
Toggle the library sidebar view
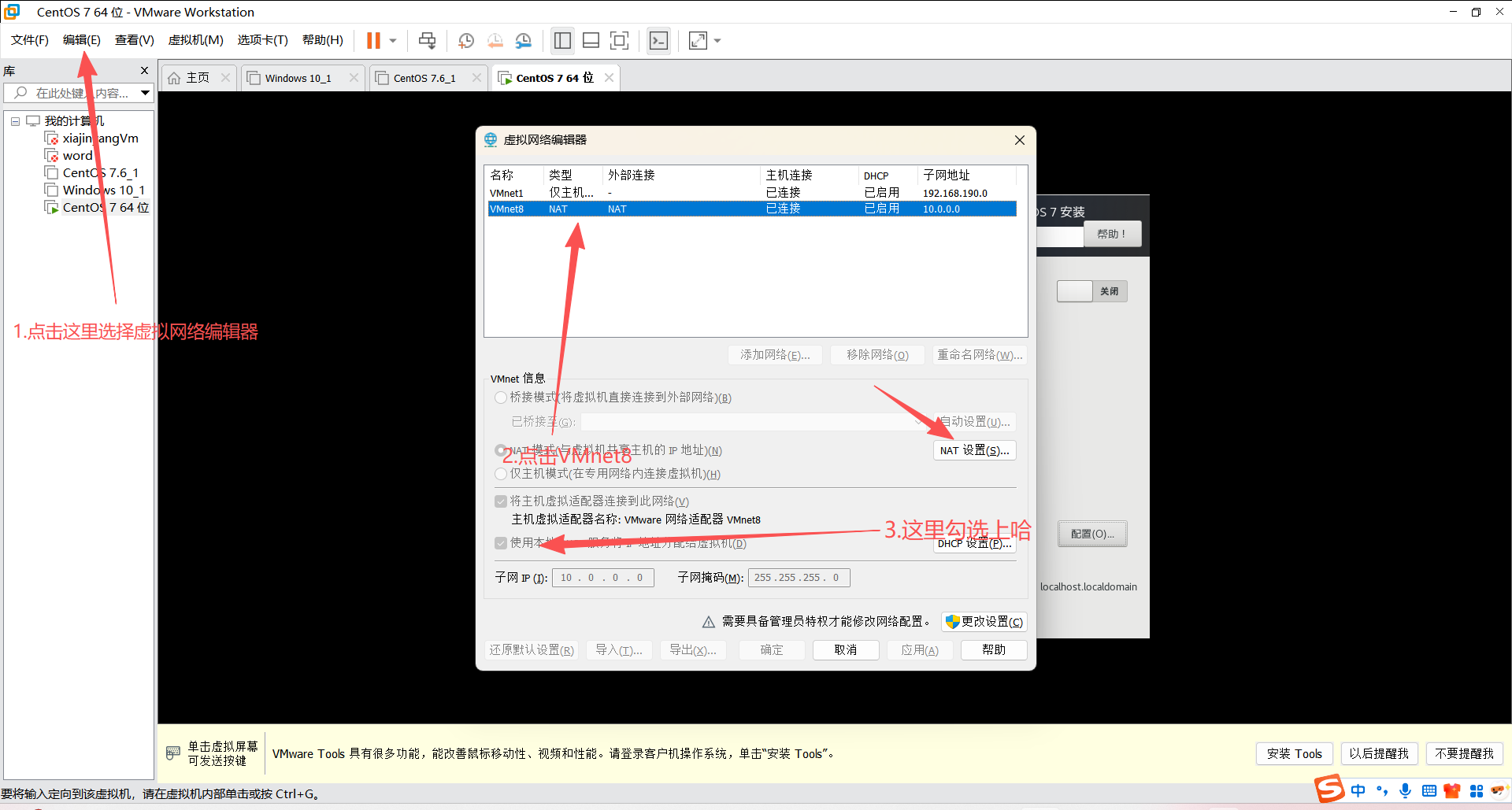[x=562, y=40]
